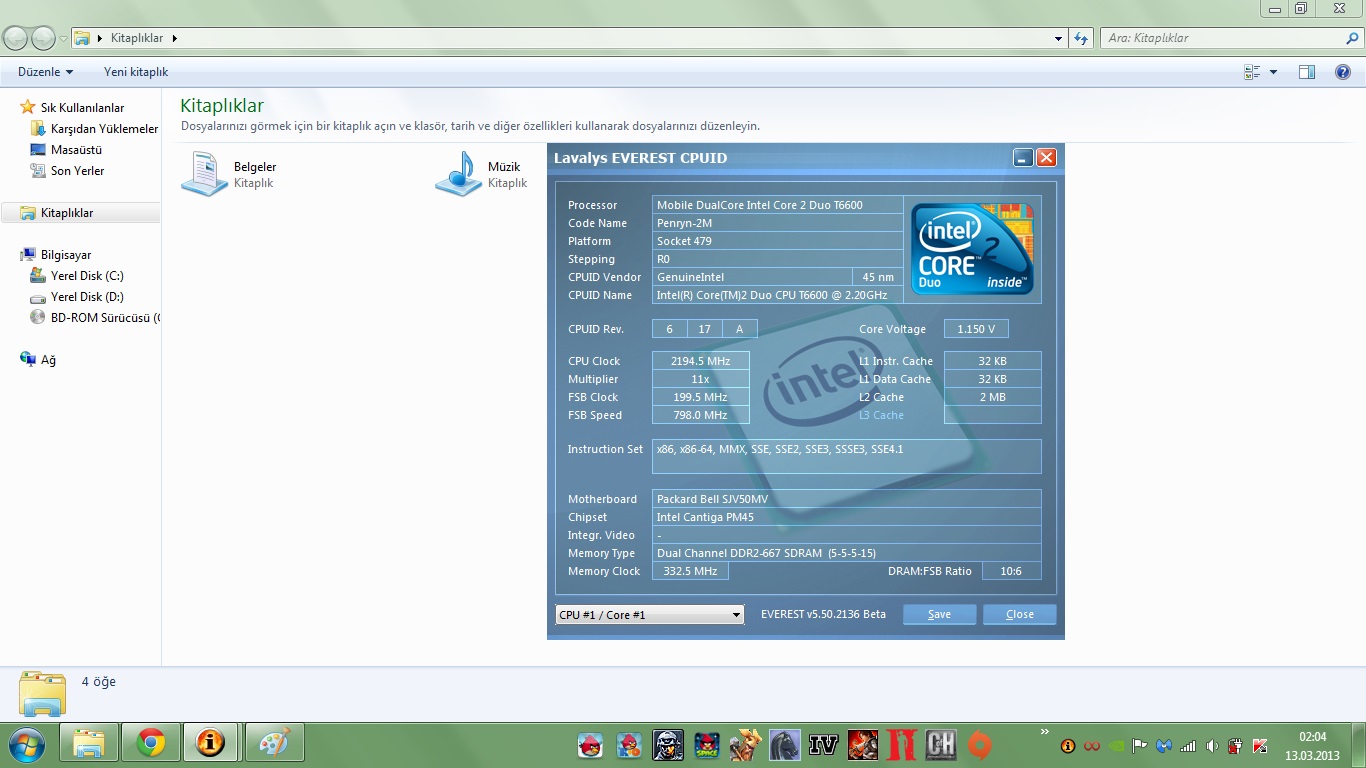Open CPU #1 / Core #1 dropdown

pos(650,614)
